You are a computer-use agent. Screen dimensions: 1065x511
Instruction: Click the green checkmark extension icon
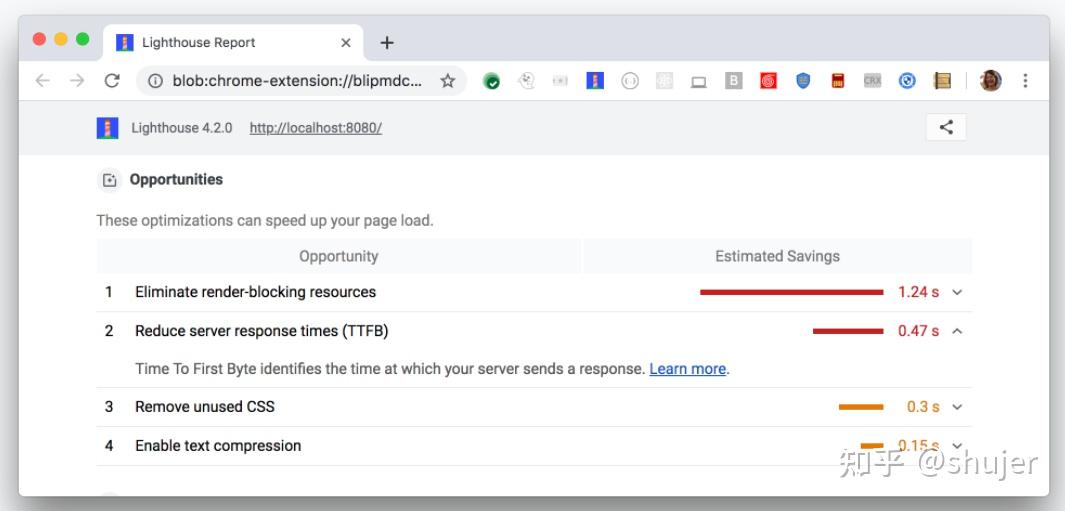pyautogui.click(x=492, y=81)
